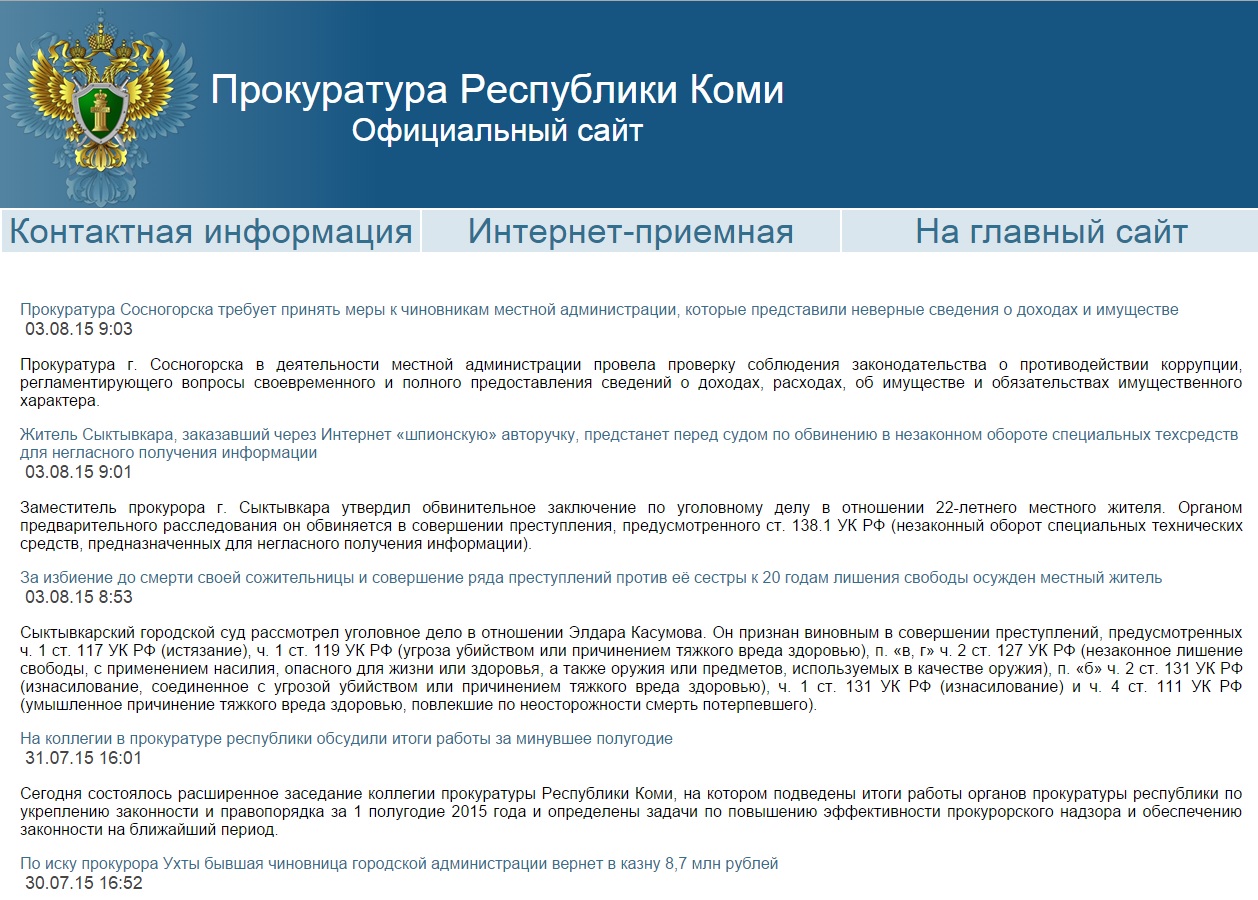The height and width of the screenshot is (900, 1258).
Task: Click the Официальный сайт subtitle
Action: [497, 130]
